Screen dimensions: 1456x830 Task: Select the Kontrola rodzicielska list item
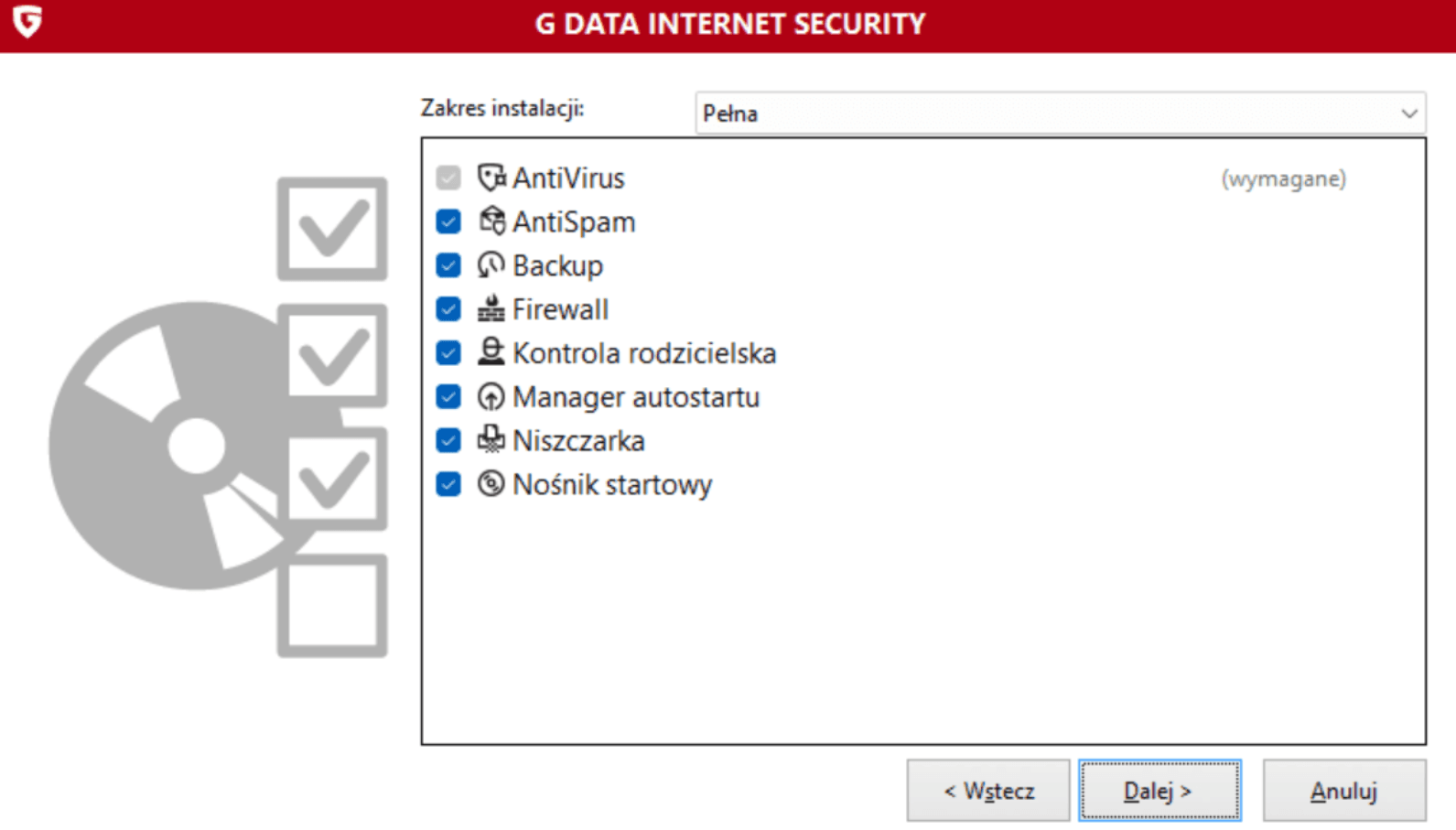[x=643, y=353]
